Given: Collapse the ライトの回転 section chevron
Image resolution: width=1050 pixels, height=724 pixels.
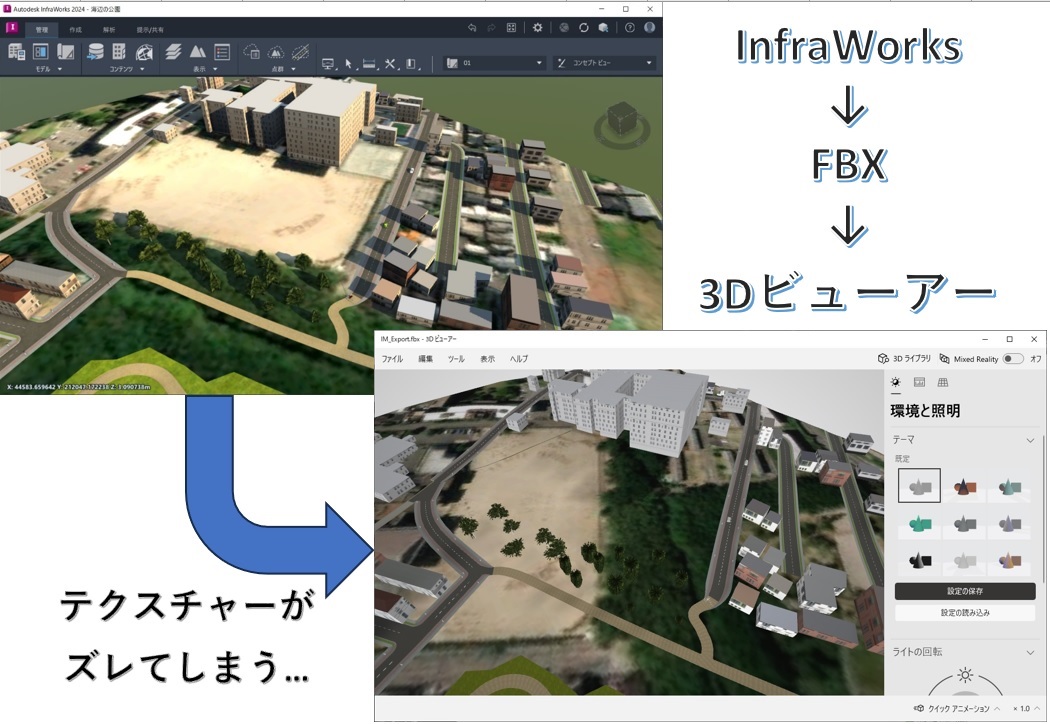Looking at the screenshot, I should pyautogui.click(x=1030, y=652).
